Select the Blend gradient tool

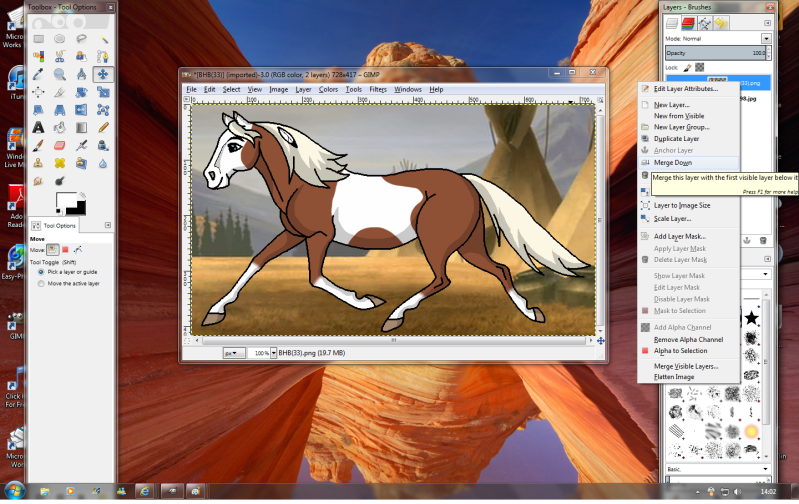[81, 127]
